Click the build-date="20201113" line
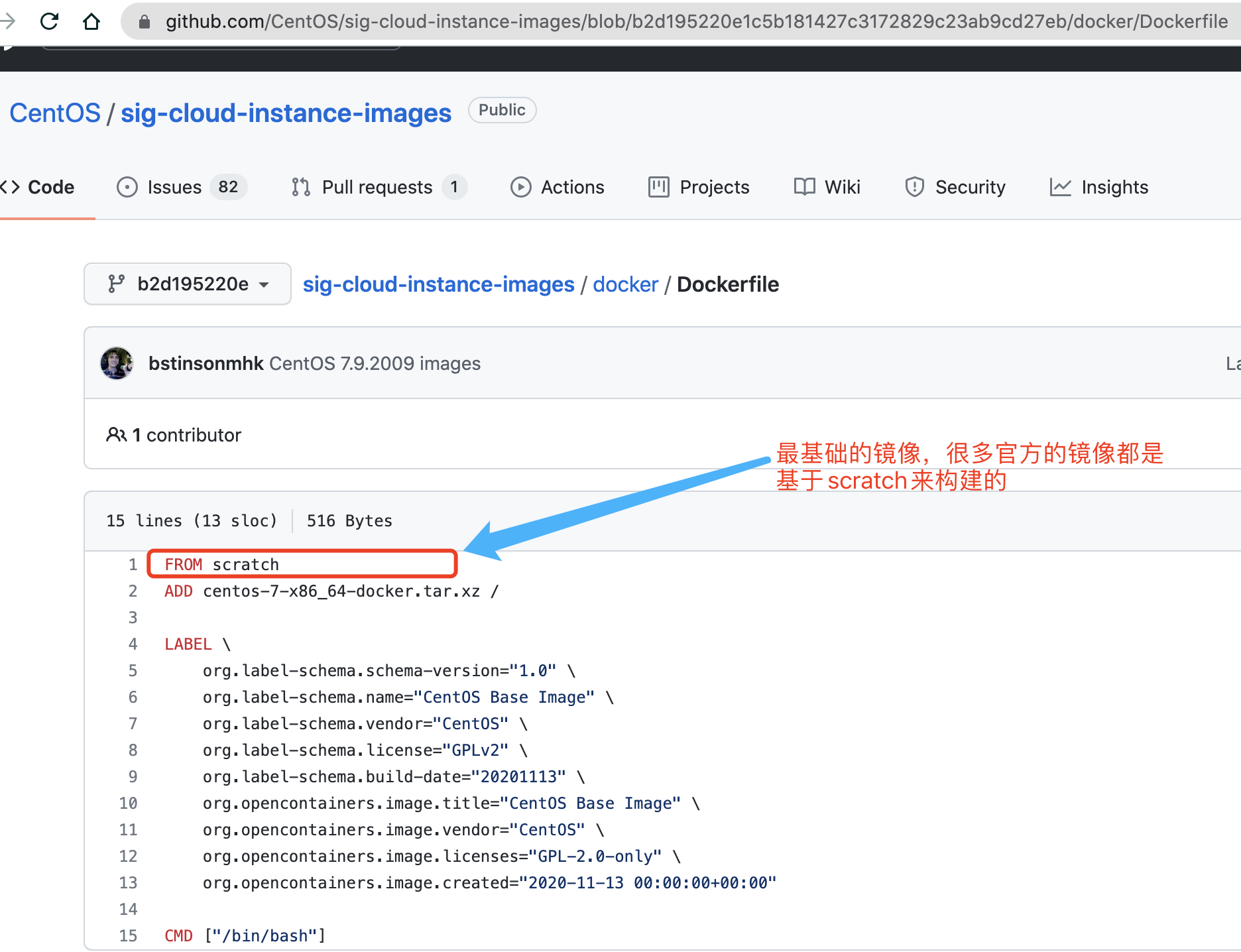This screenshot has height=952, width=1241. pyautogui.click(x=394, y=776)
